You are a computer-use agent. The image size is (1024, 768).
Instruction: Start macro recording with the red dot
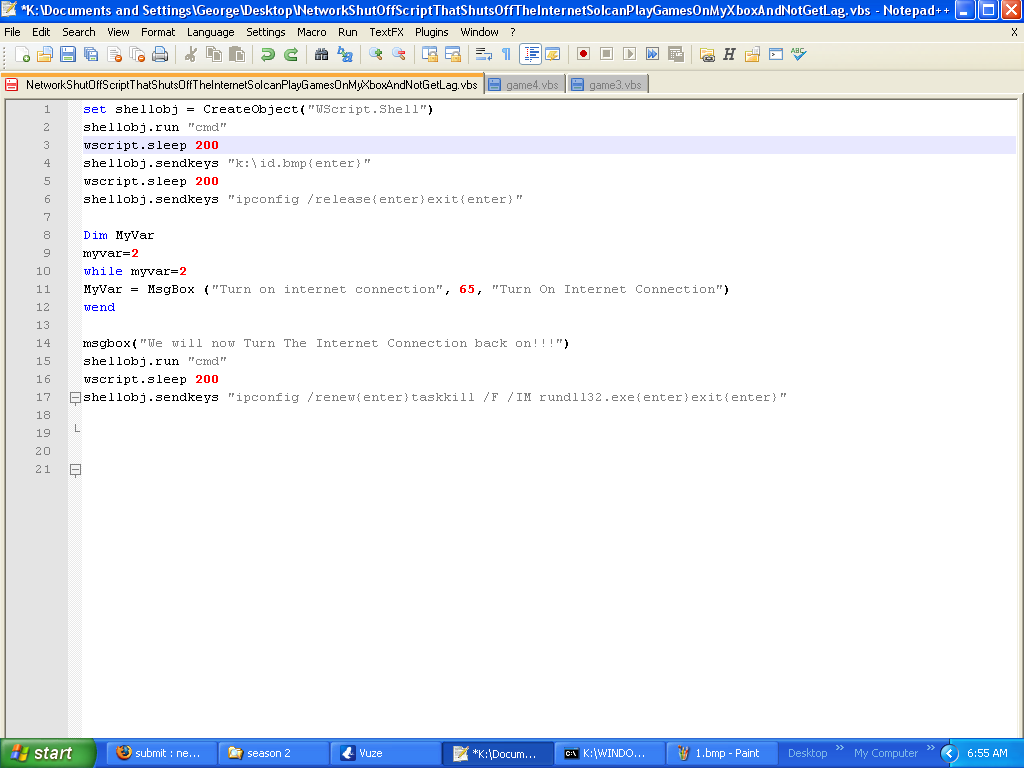pos(583,54)
